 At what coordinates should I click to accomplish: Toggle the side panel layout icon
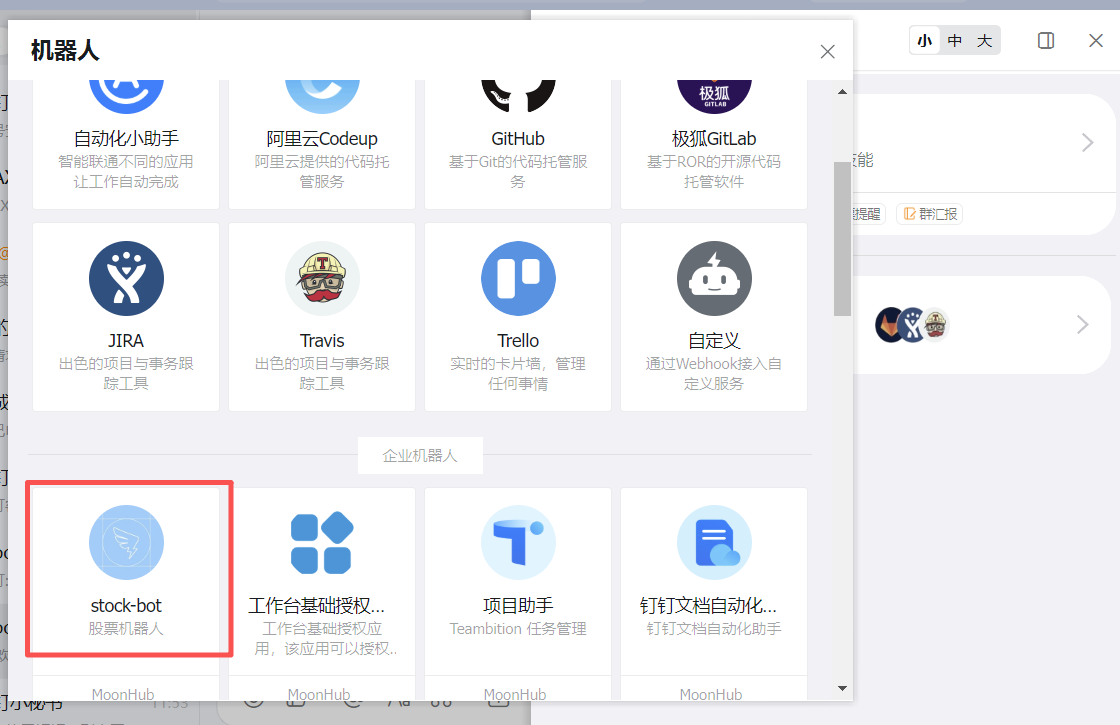point(1046,41)
